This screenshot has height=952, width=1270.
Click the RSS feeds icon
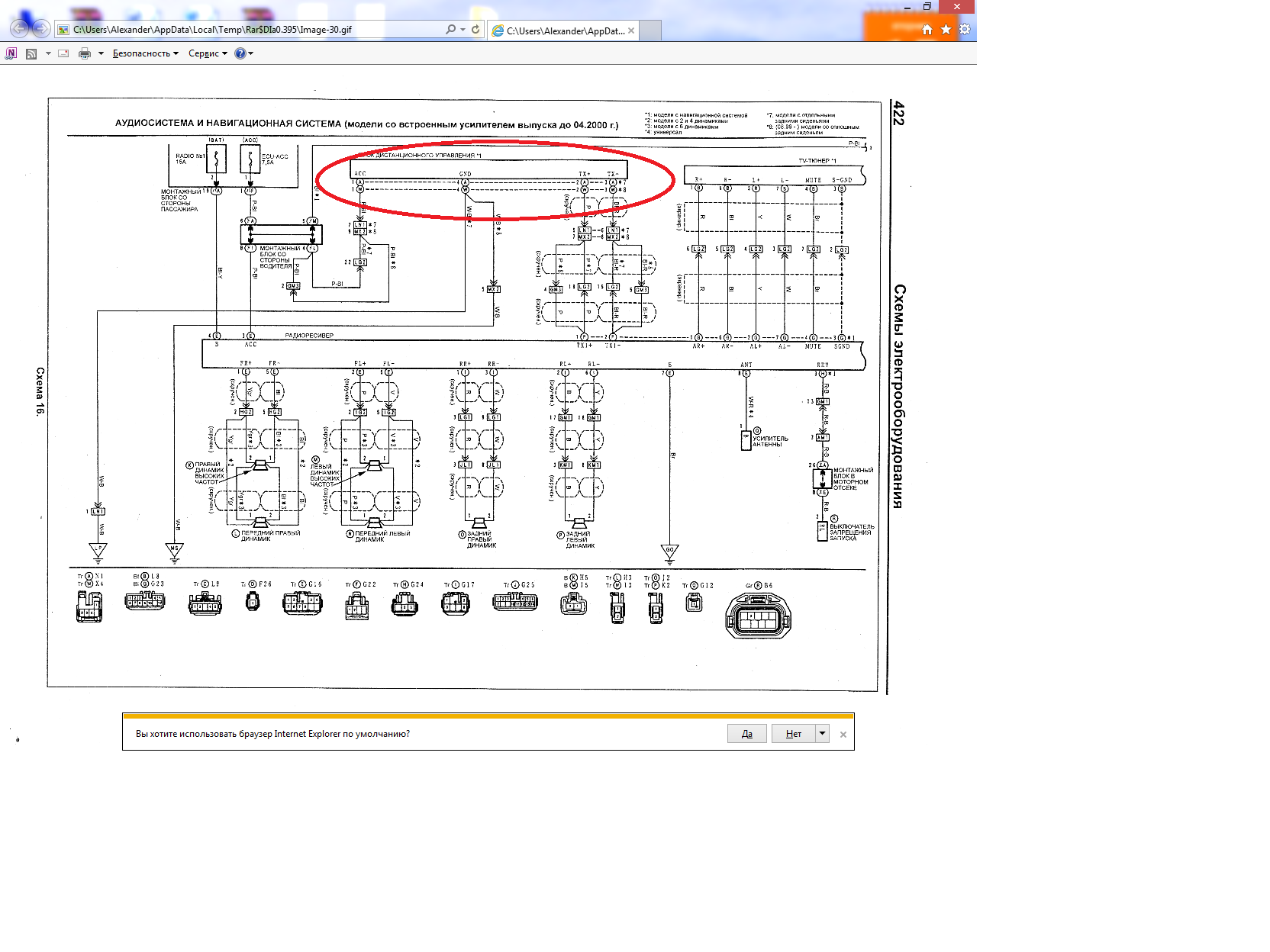31,53
